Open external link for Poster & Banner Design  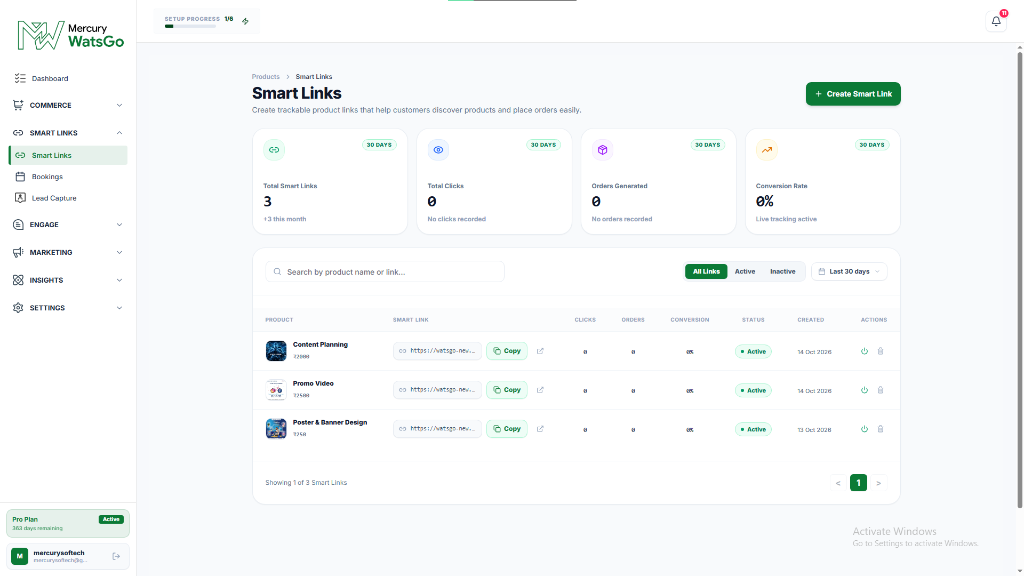(x=540, y=429)
